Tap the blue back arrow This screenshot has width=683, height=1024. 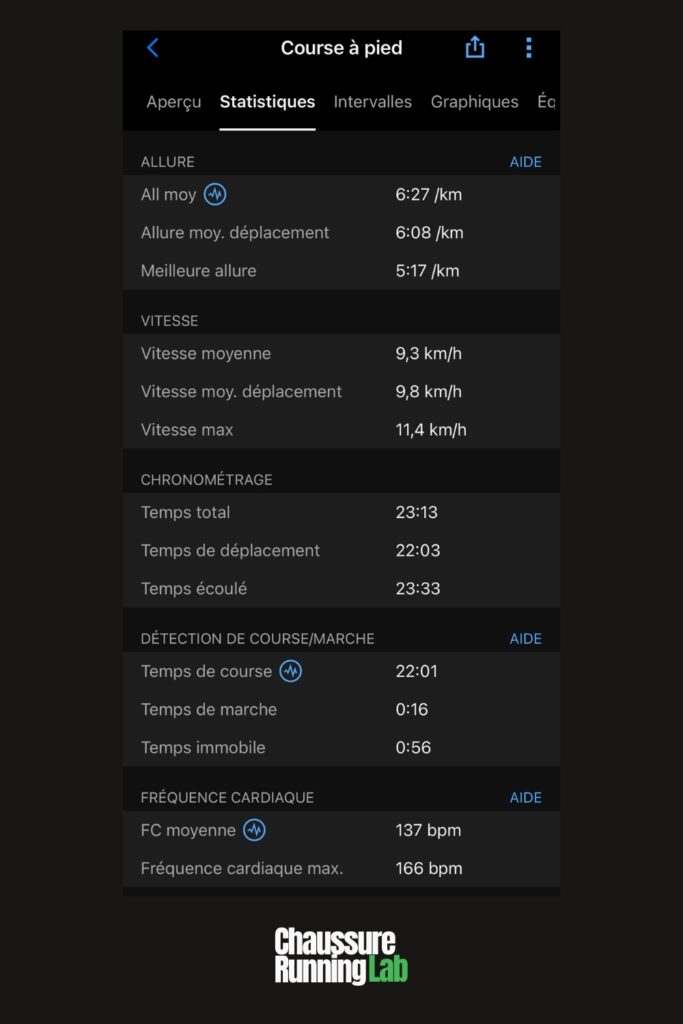pos(153,48)
